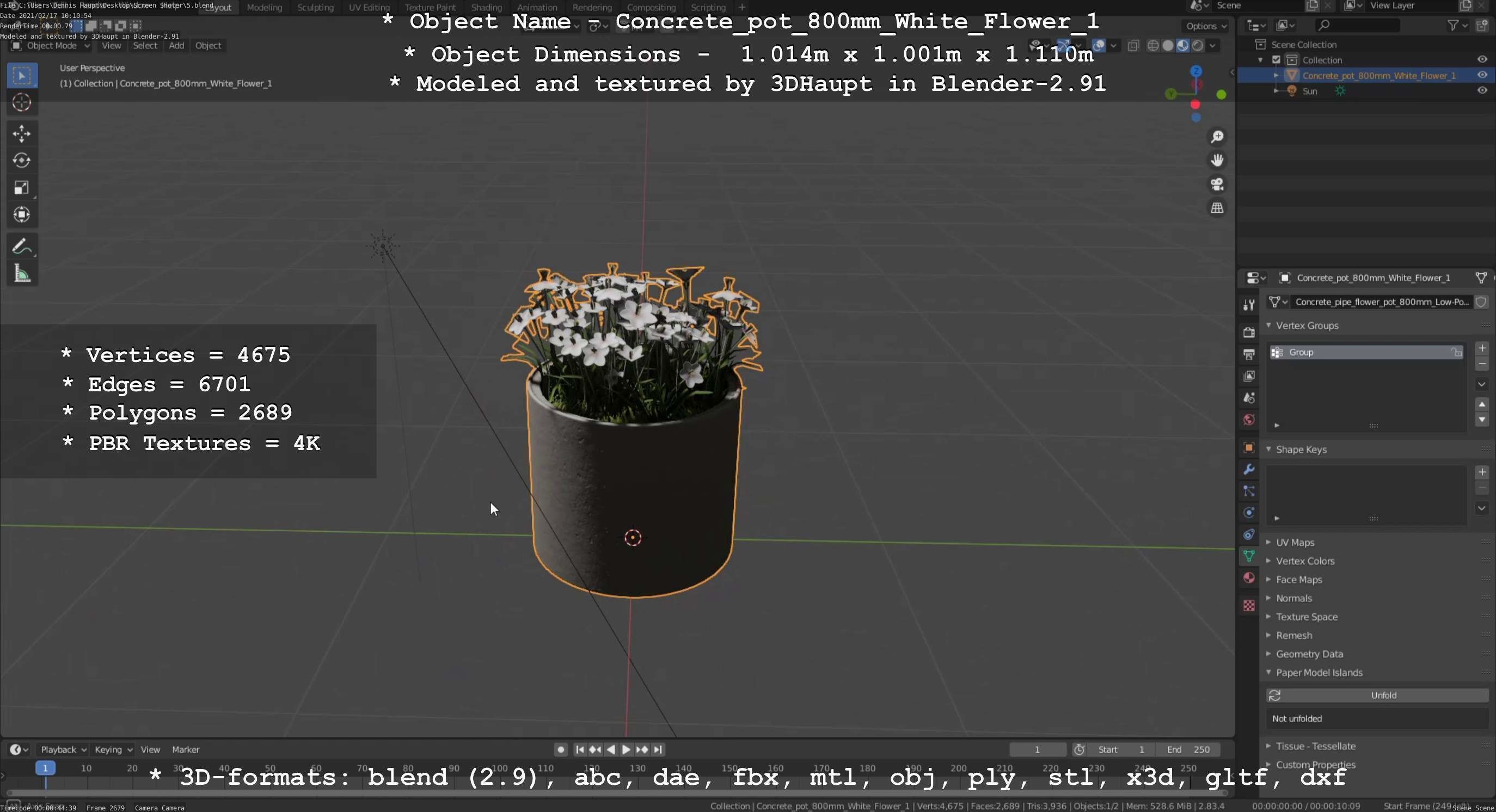This screenshot has width=1496, height=812.
Task: Switch to solid viewport shading
Action: (1168, 46)
